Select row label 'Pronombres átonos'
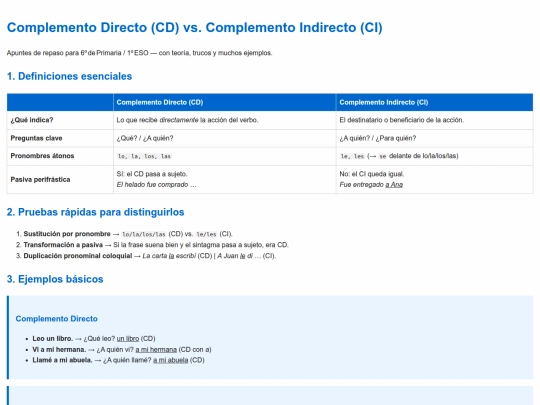Viewport: 540px width, 405px height. (x=42, y=156)
